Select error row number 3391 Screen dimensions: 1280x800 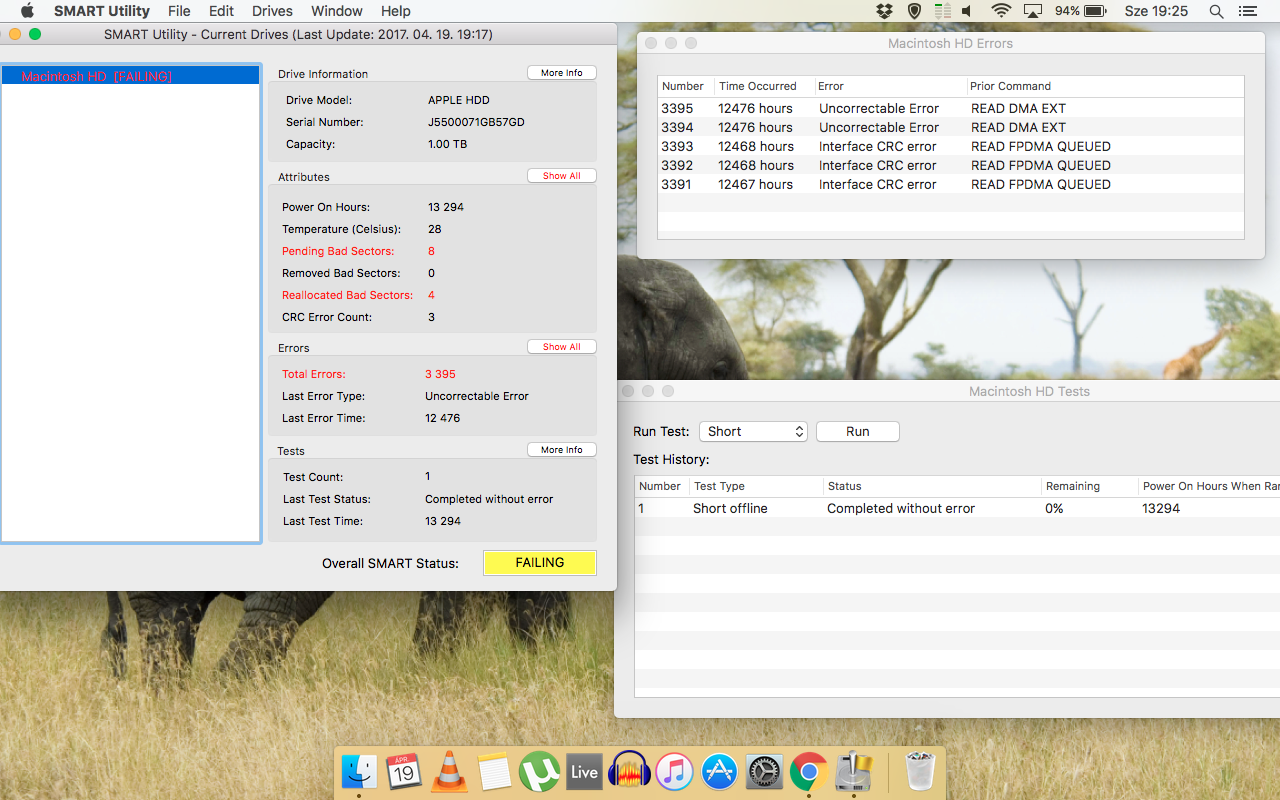(x=951, y=184)
